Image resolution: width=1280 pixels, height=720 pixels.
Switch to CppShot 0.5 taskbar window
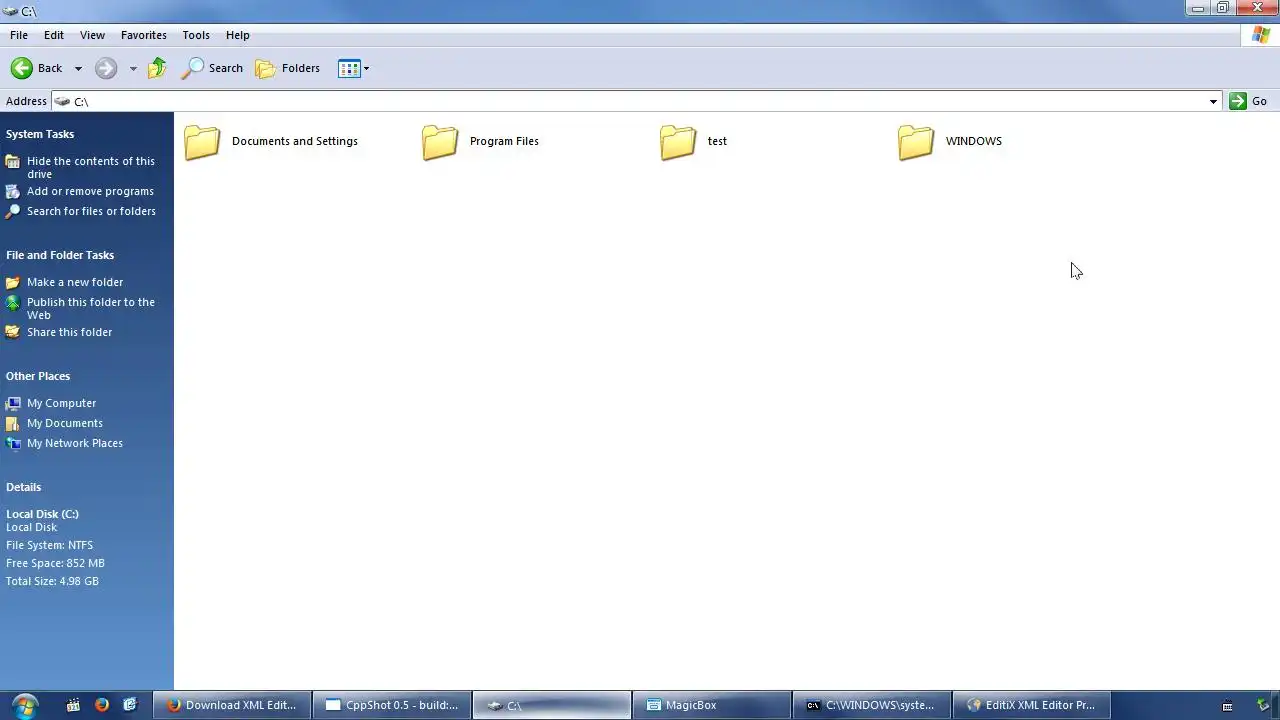pyautogui.click(x=392, y=705)
